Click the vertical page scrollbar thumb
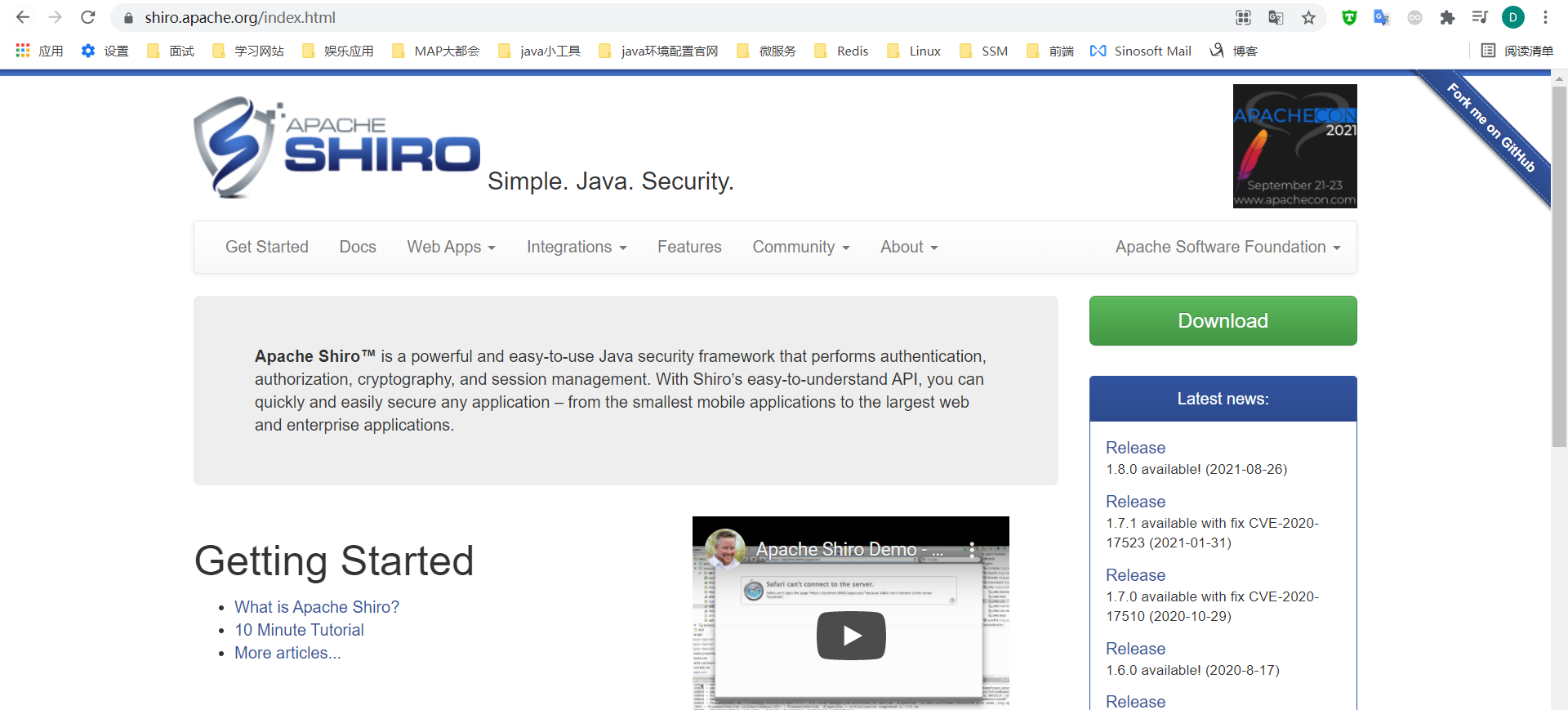 coord(1559,266)
